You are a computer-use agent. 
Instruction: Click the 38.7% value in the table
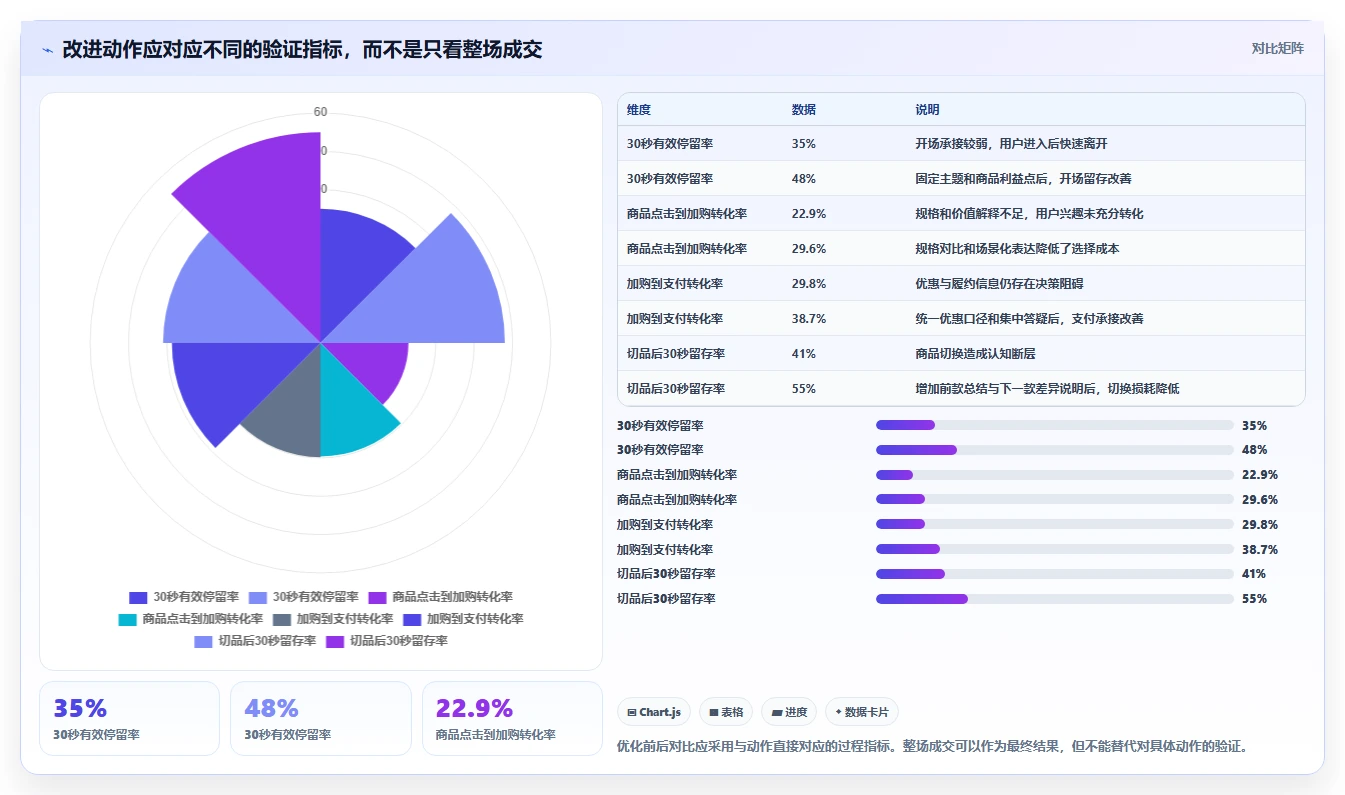[x=808, y=319]
